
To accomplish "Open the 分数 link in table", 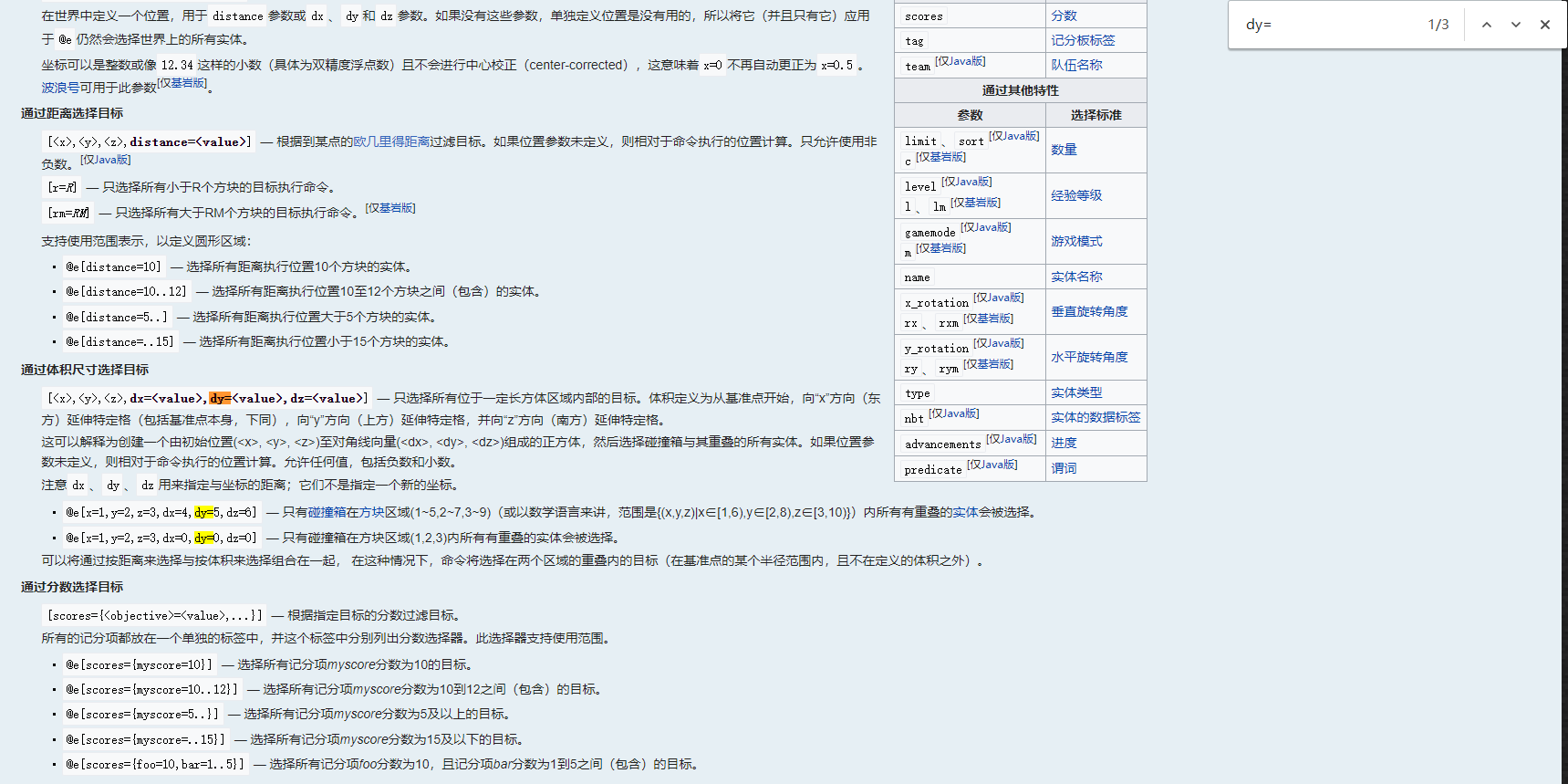I will [1064, 16].
